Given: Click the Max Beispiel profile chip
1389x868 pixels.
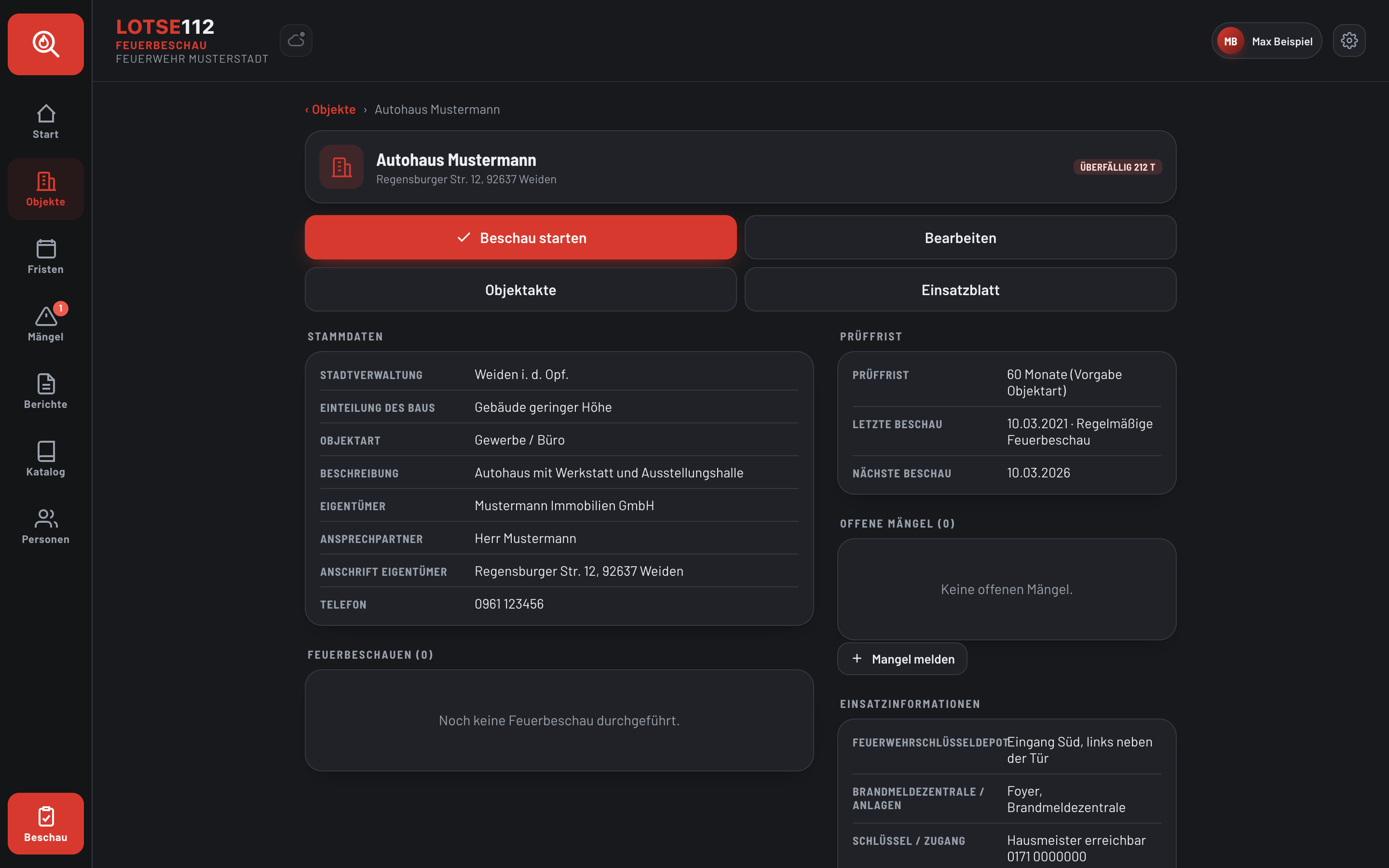Looking at the screenshot, I should coord(1267,41).
